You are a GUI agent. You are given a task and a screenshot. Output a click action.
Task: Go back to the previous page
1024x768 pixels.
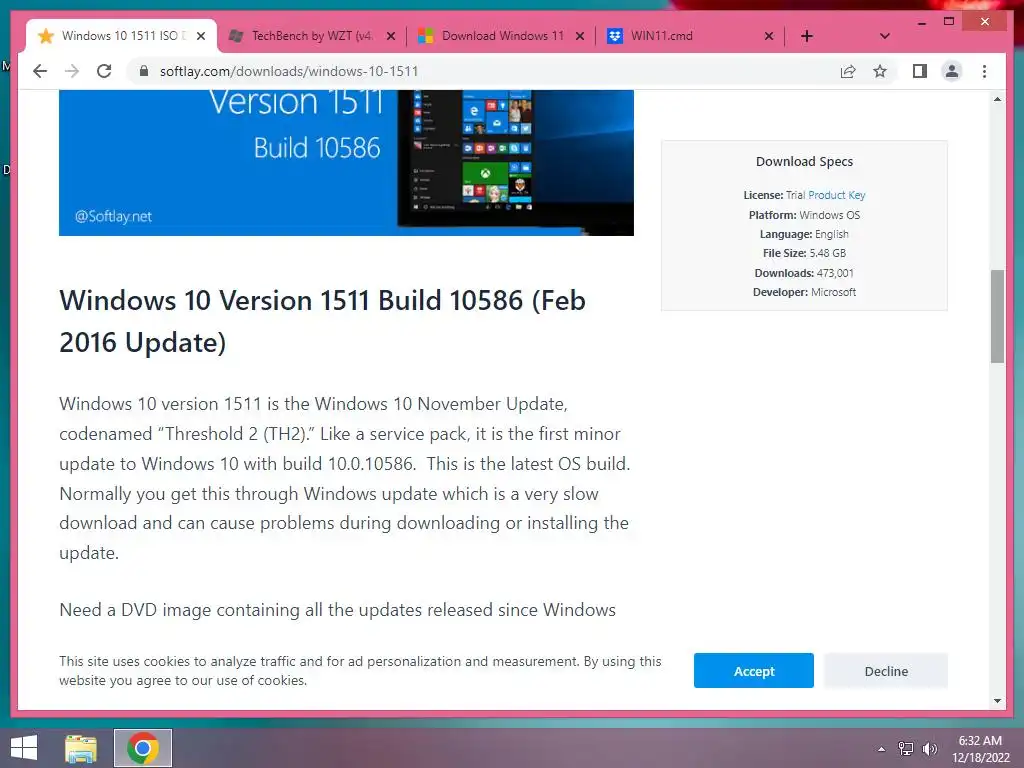[x=40, y=71]
